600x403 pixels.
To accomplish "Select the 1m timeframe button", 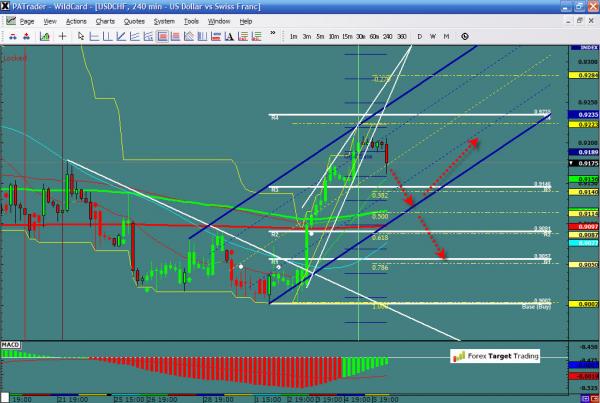I will (x=294, y=36).
